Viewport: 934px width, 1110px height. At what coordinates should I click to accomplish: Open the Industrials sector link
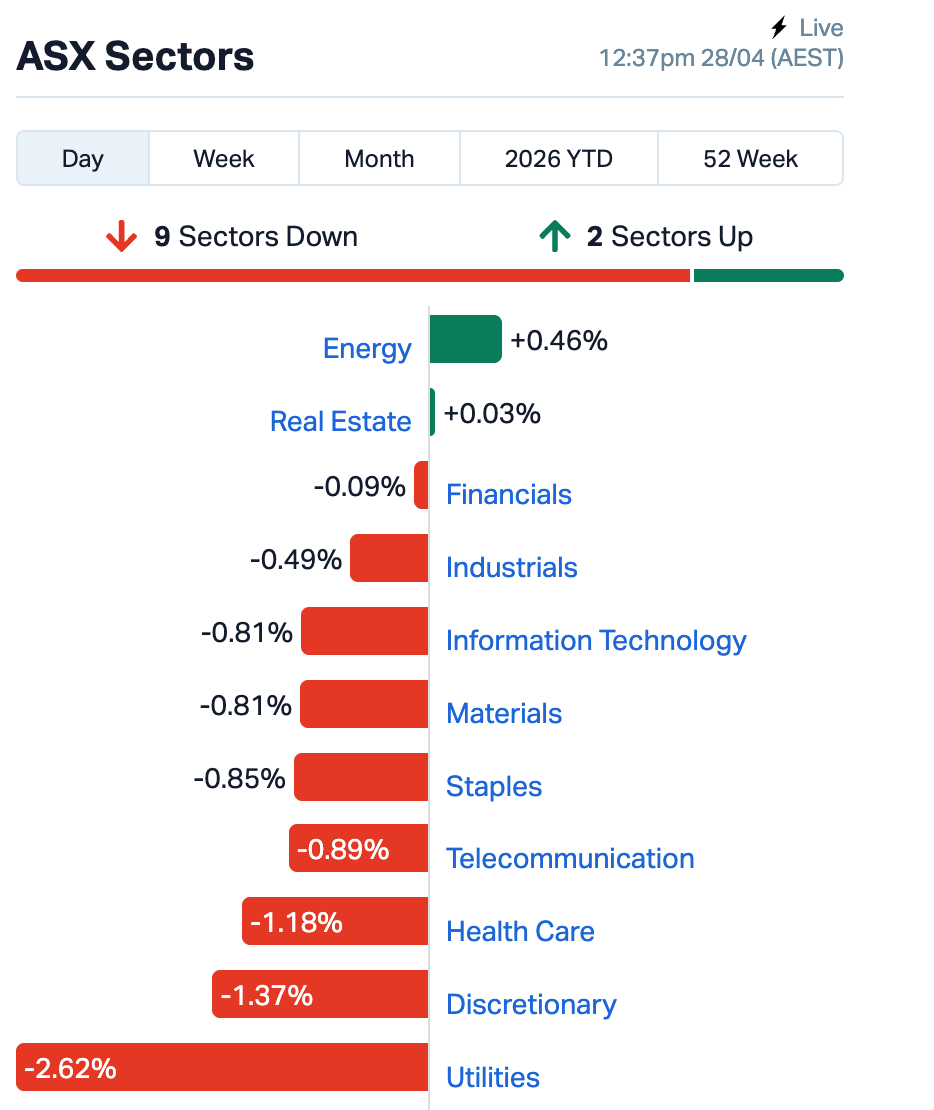(x=512, y=568)
